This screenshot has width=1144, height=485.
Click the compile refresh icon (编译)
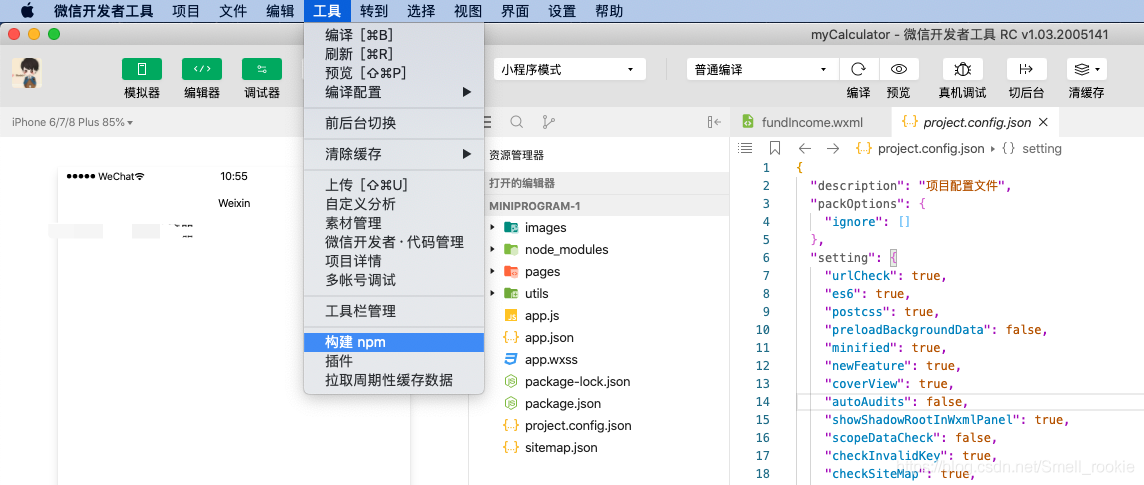click(x=859, y=69)
